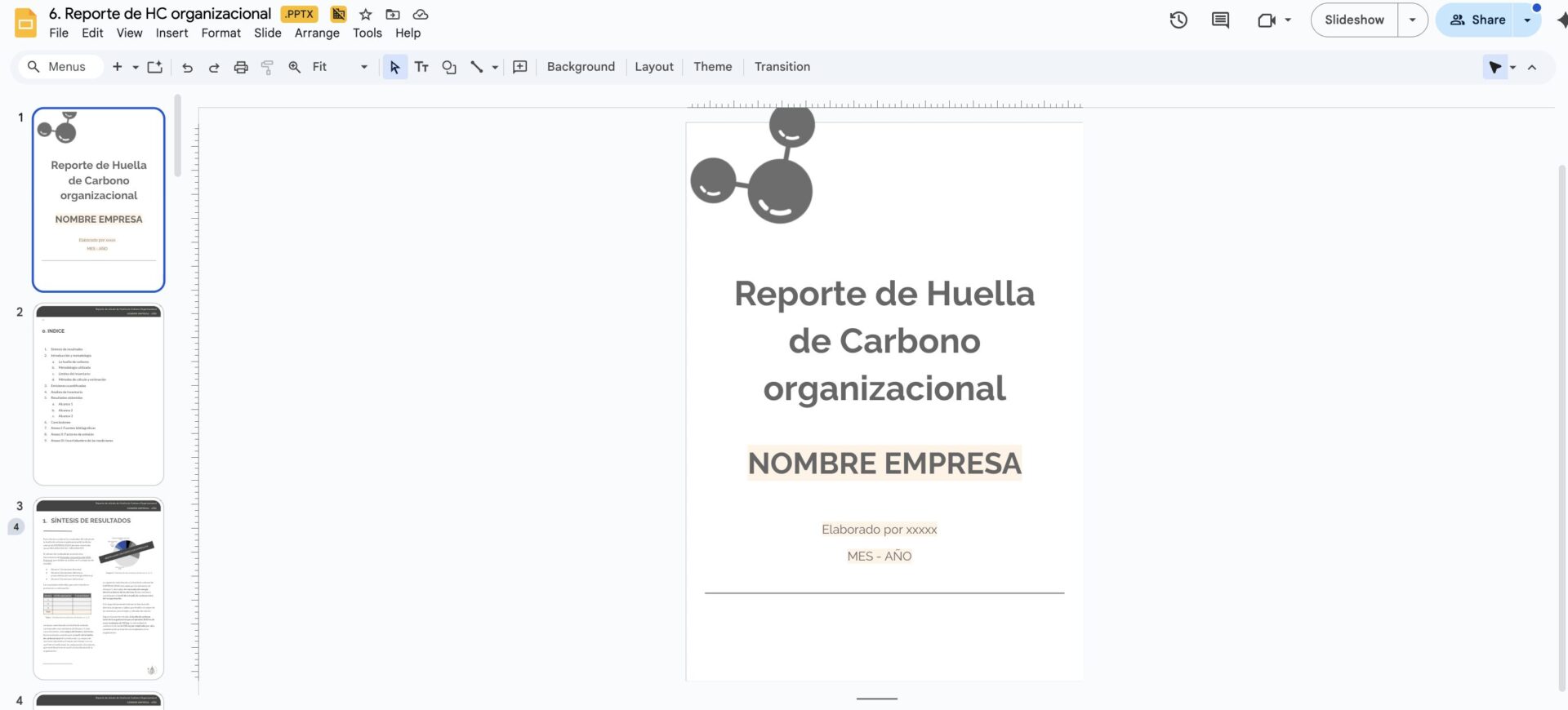This screenshot has width=1568, height=710.
Task: Select slide 2 thumbnail with índice
Action: (x=98, y=394)
